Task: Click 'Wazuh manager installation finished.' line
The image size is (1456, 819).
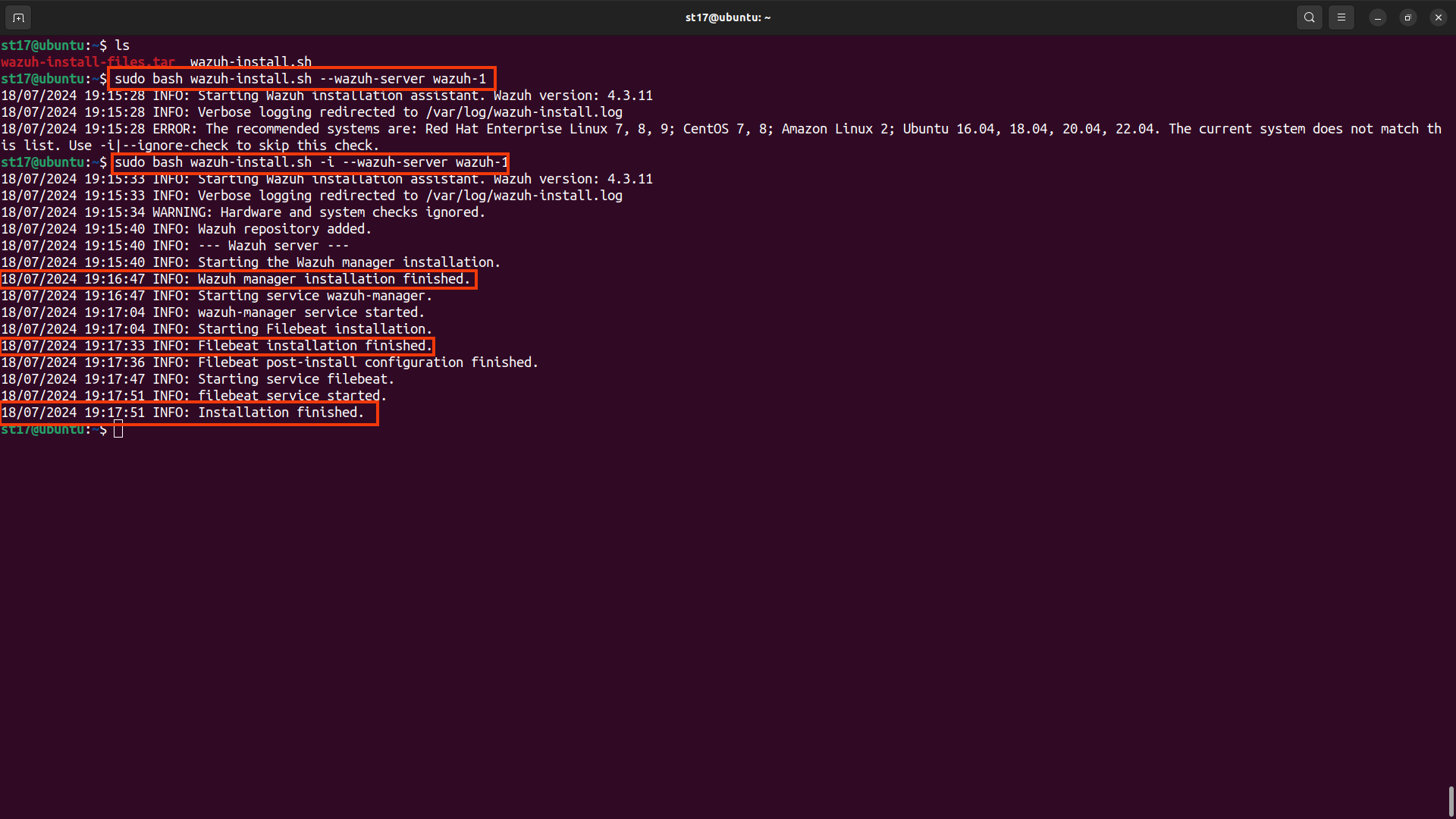Action: pos(236,279)
